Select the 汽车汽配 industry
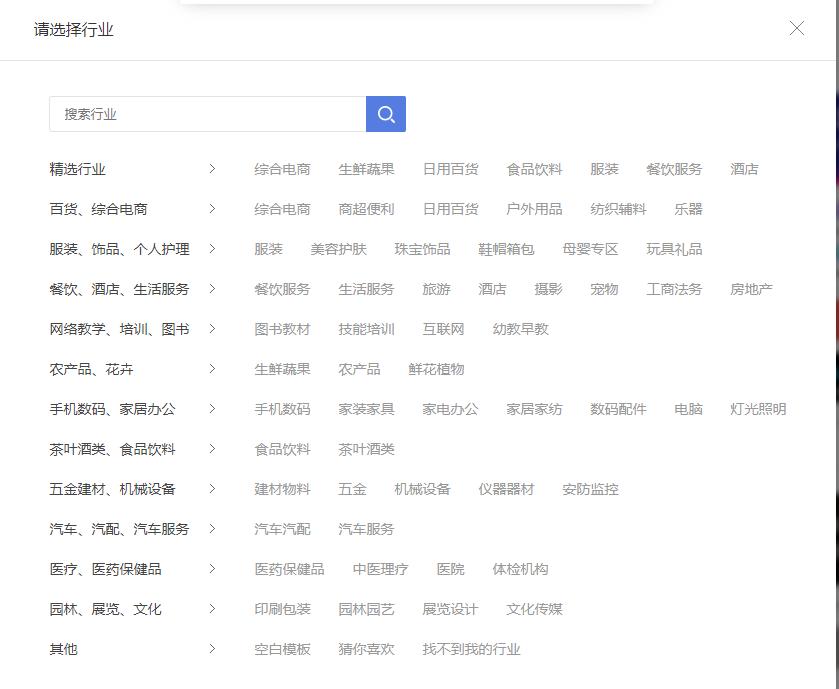Image resolution: width=839 pixels, height=689 pixels. click(x=282, y=529)
